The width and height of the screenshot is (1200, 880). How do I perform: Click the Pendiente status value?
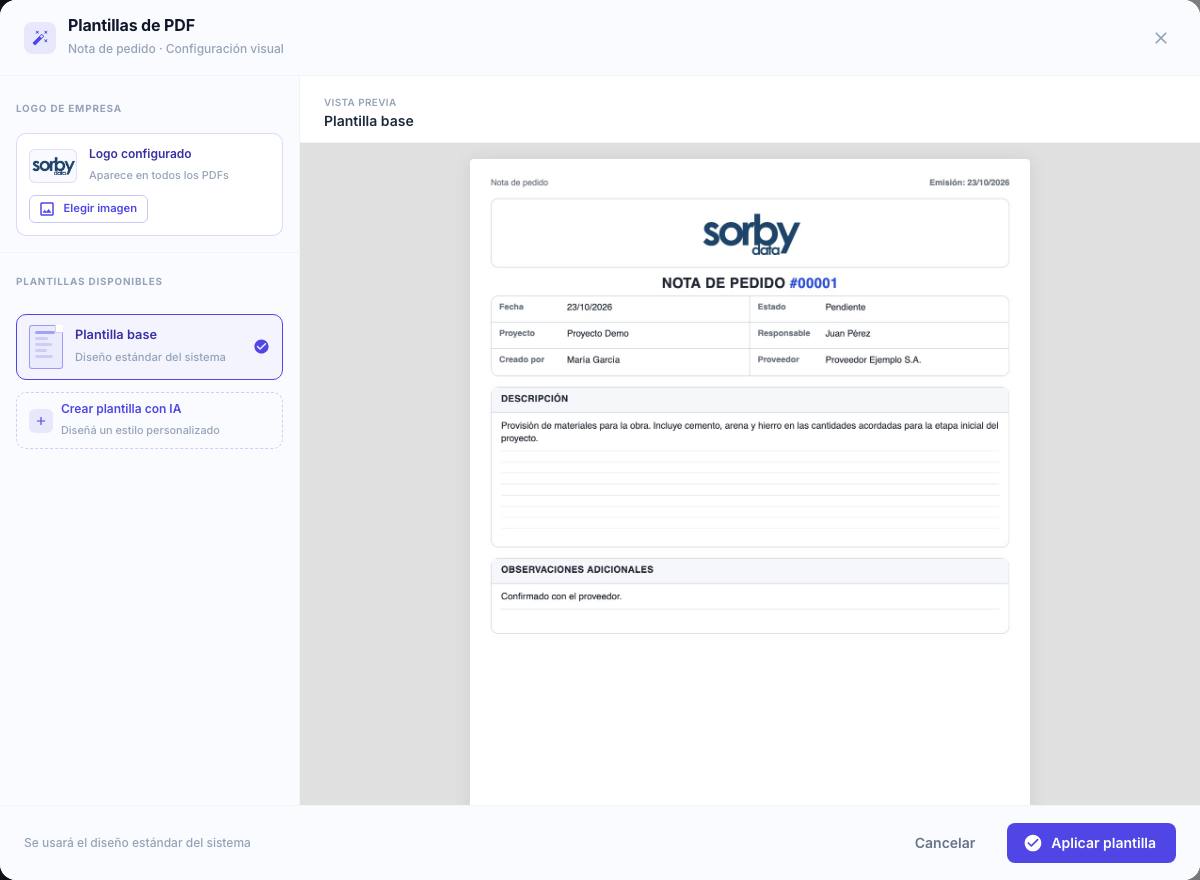[845, 307]
